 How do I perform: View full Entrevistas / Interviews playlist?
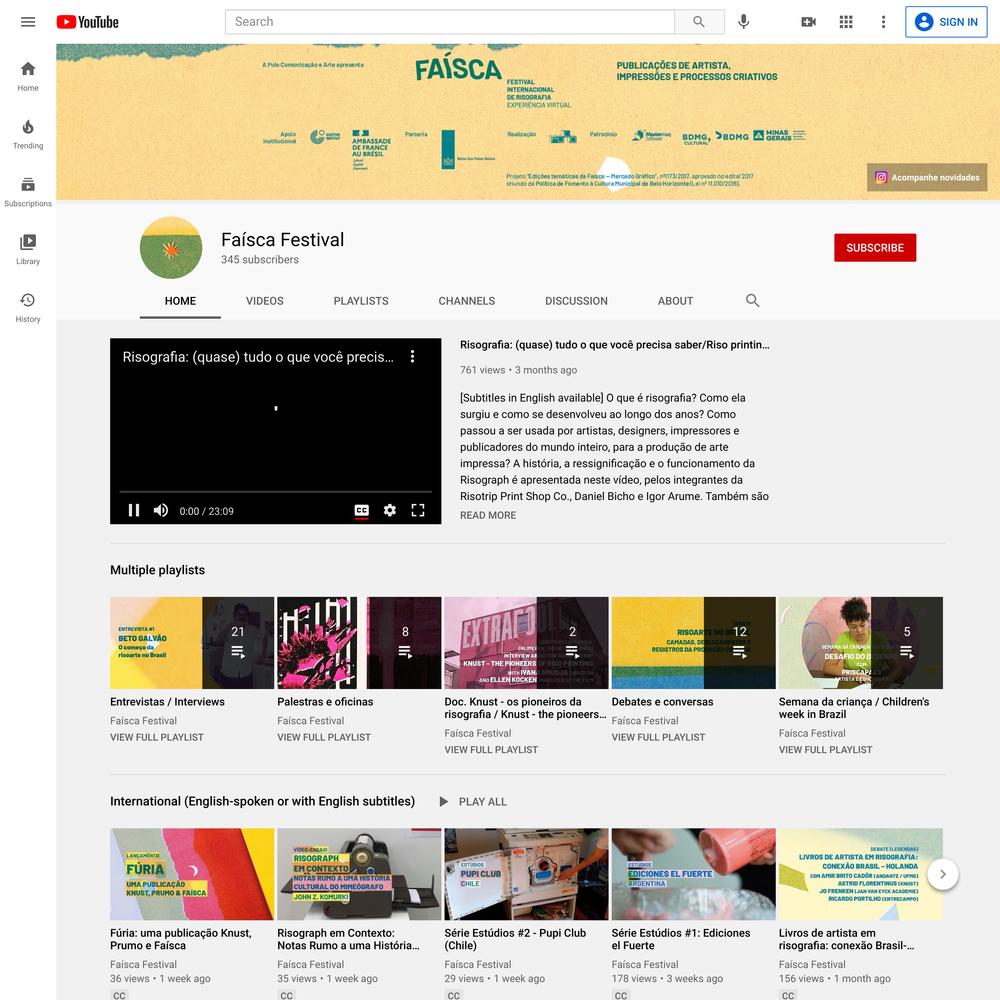157,737
